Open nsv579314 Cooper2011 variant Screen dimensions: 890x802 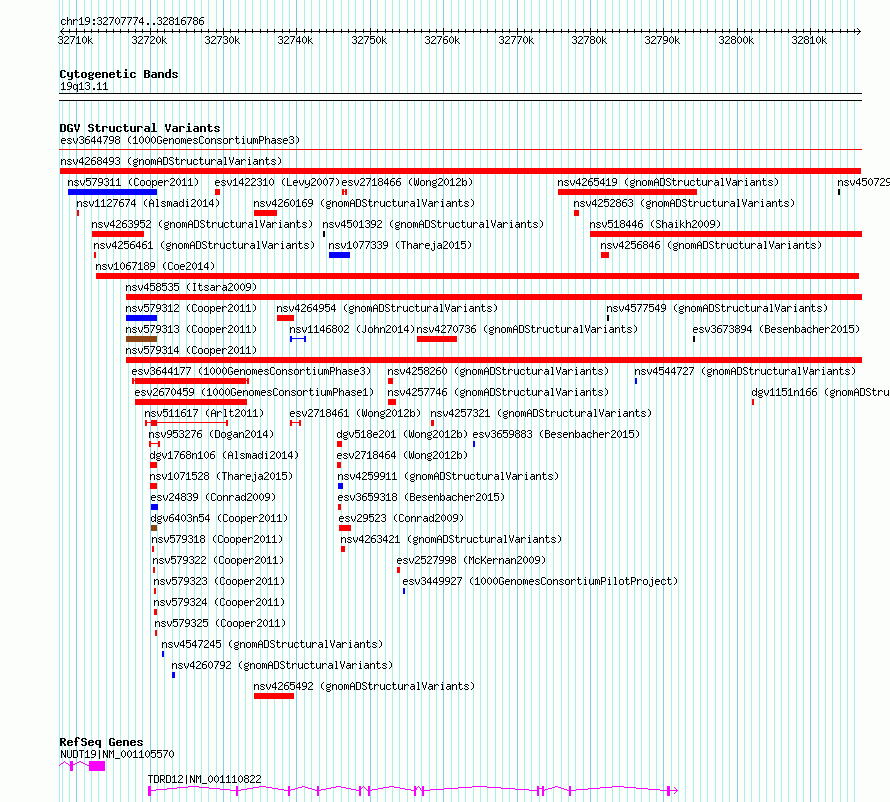click(x=191, y=350)
